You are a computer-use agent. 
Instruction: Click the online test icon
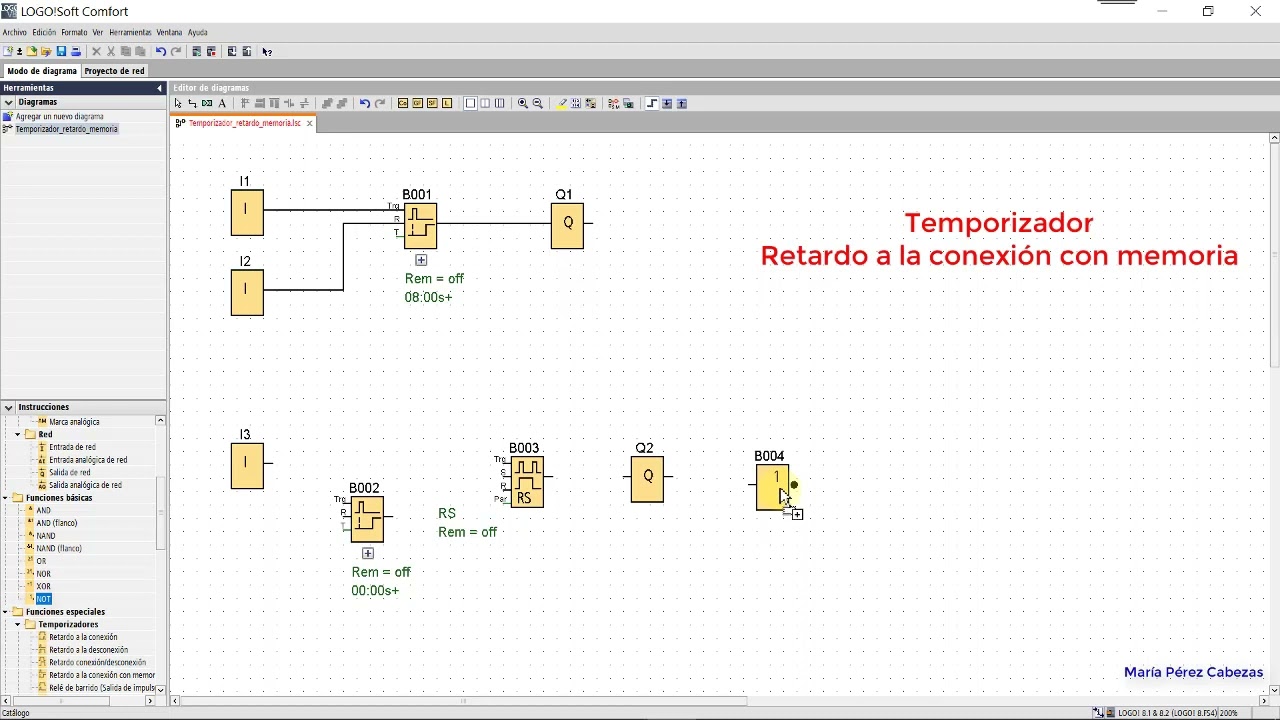coord(628,103)
